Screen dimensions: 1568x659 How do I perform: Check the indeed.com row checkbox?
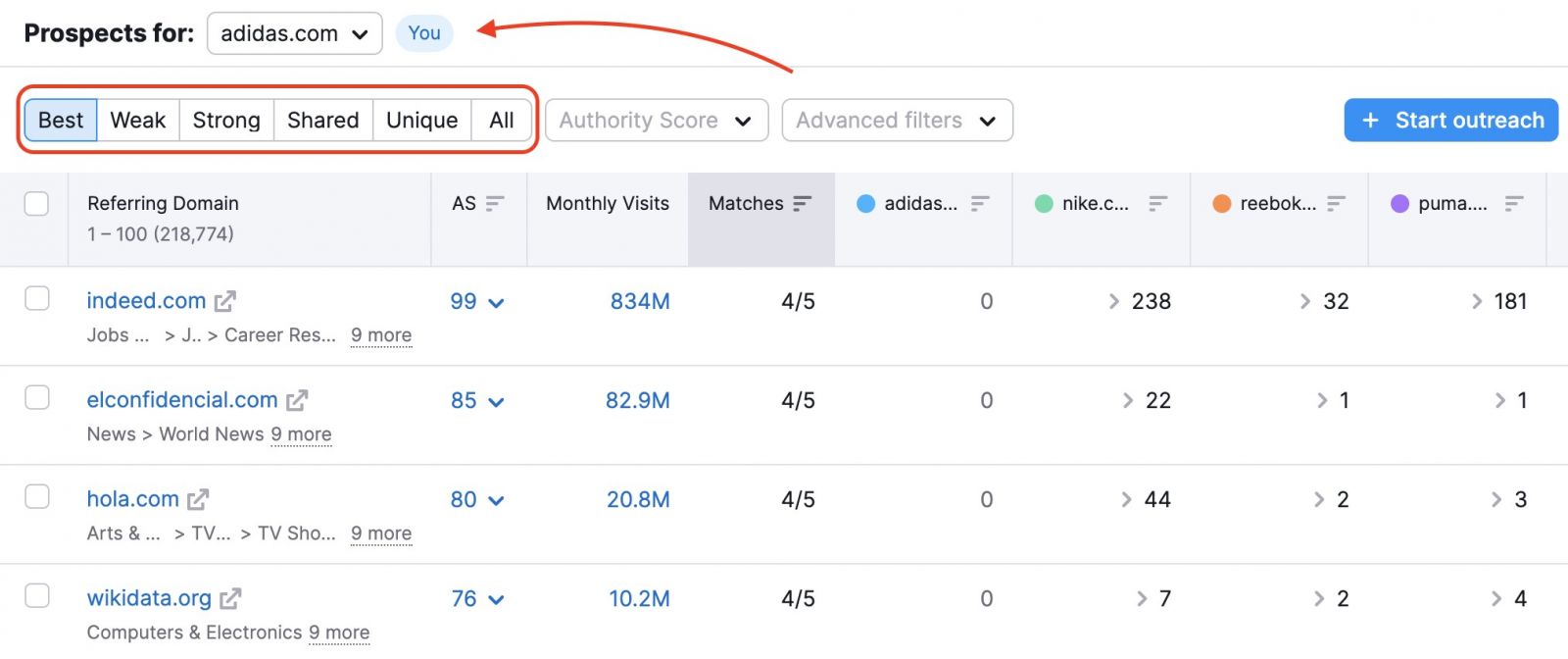click(x=36, y=298)
